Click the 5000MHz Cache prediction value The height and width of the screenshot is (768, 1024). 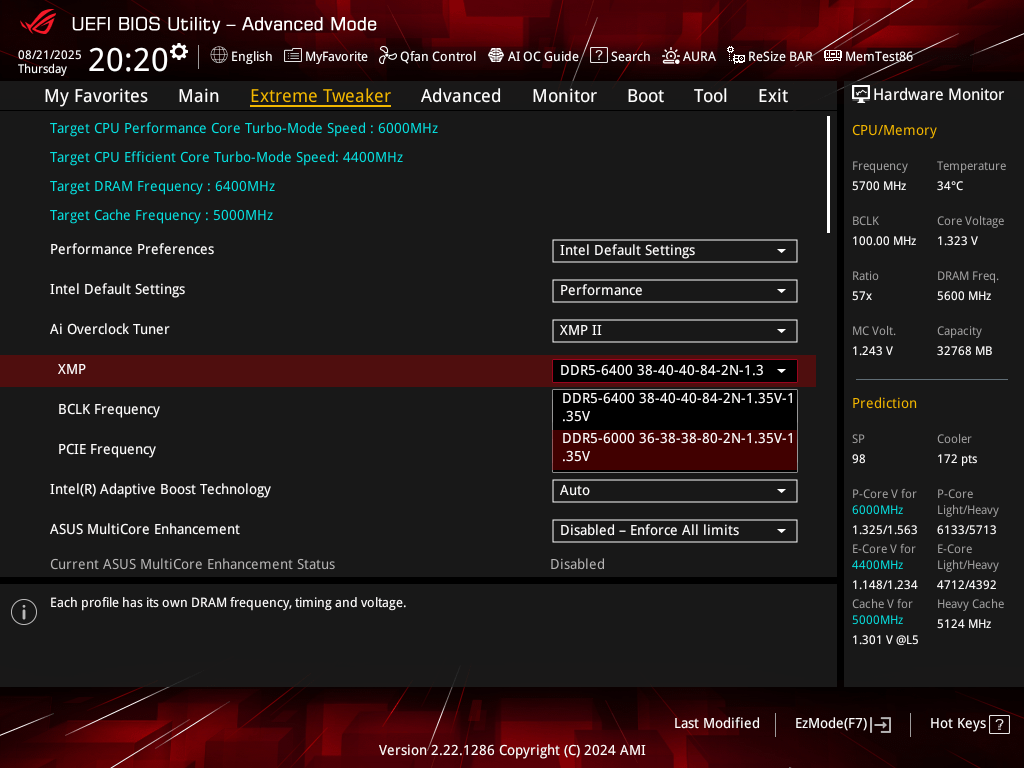tap(877, 620)
